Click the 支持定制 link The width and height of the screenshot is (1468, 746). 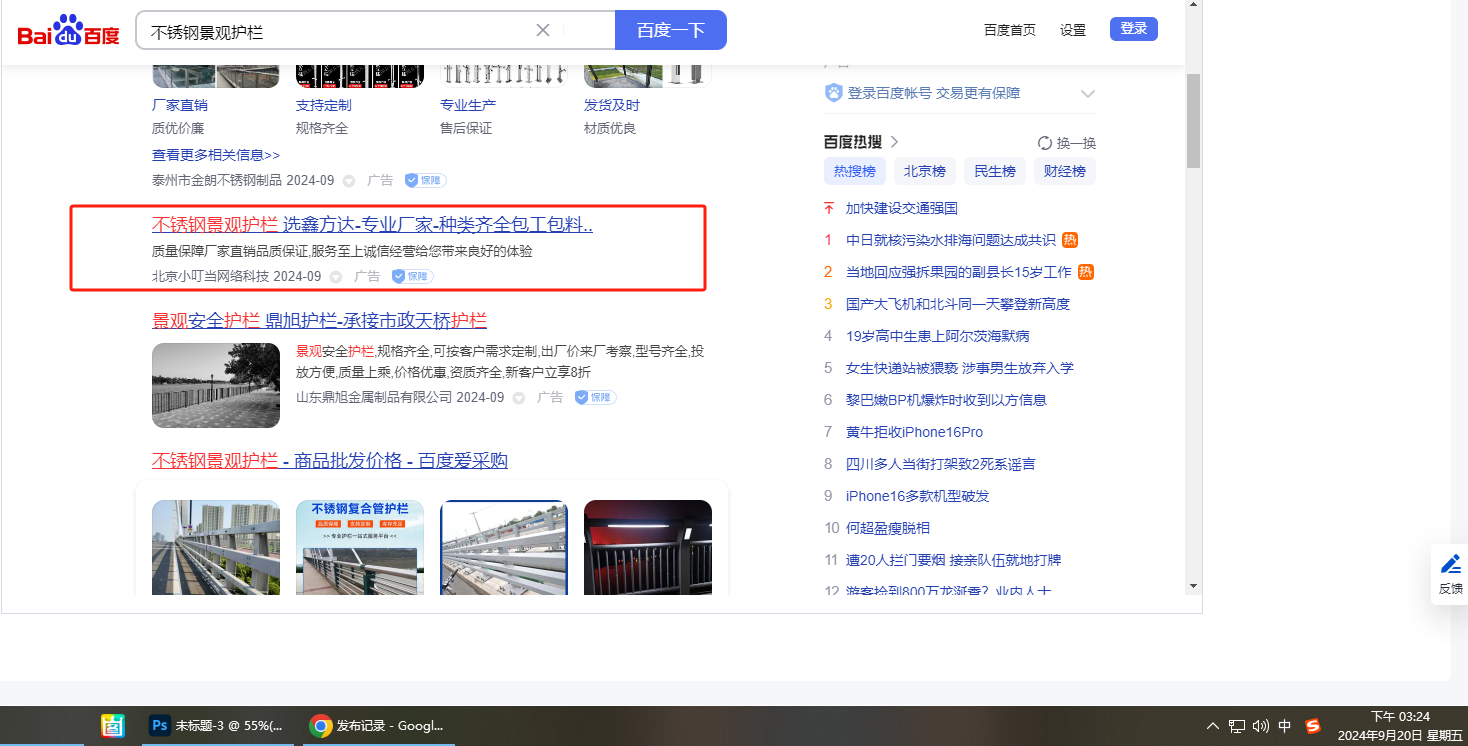coord(324,105)
